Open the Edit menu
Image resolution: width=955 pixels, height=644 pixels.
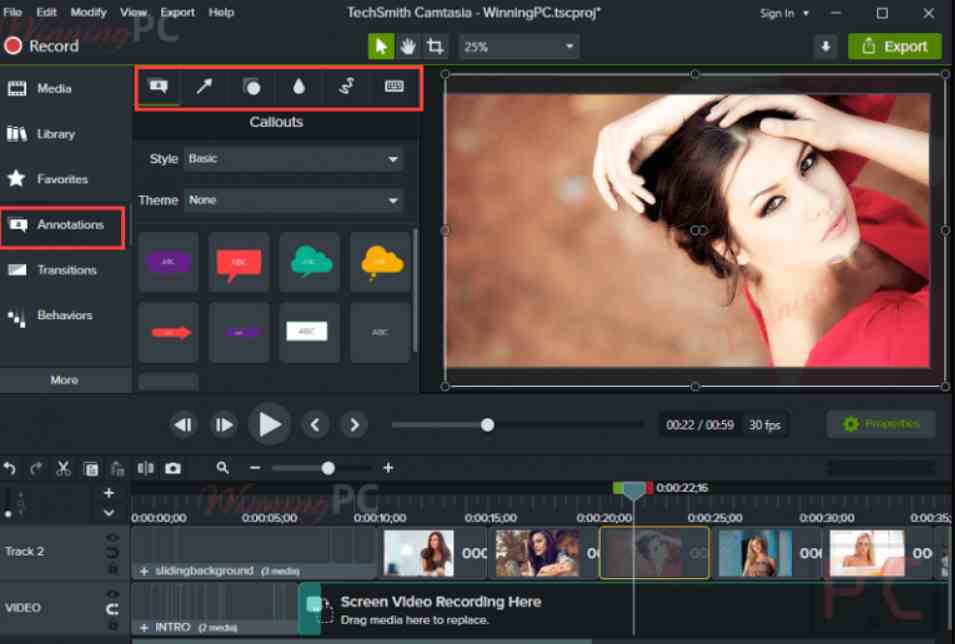click(x=46, y=12)
